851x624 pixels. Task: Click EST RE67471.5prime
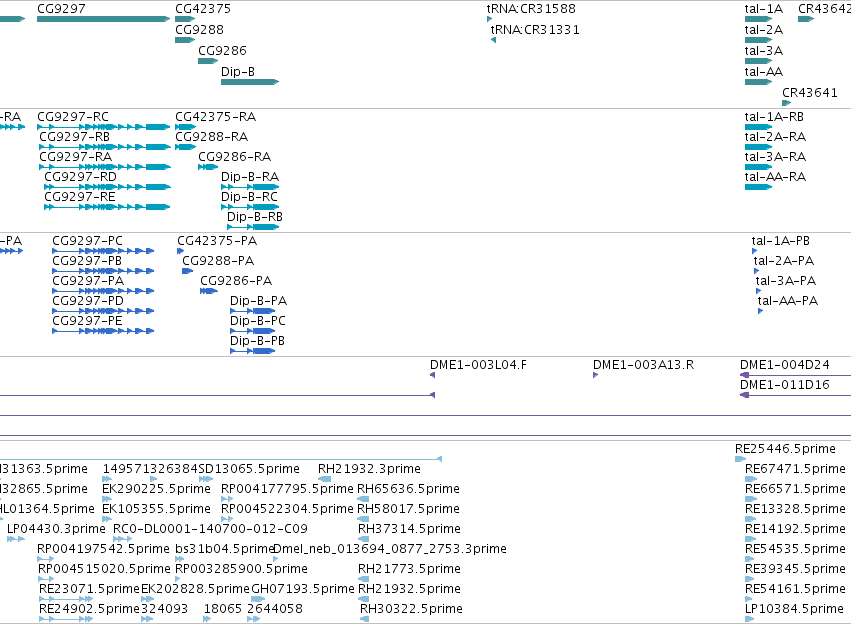(x=751, y=480)
